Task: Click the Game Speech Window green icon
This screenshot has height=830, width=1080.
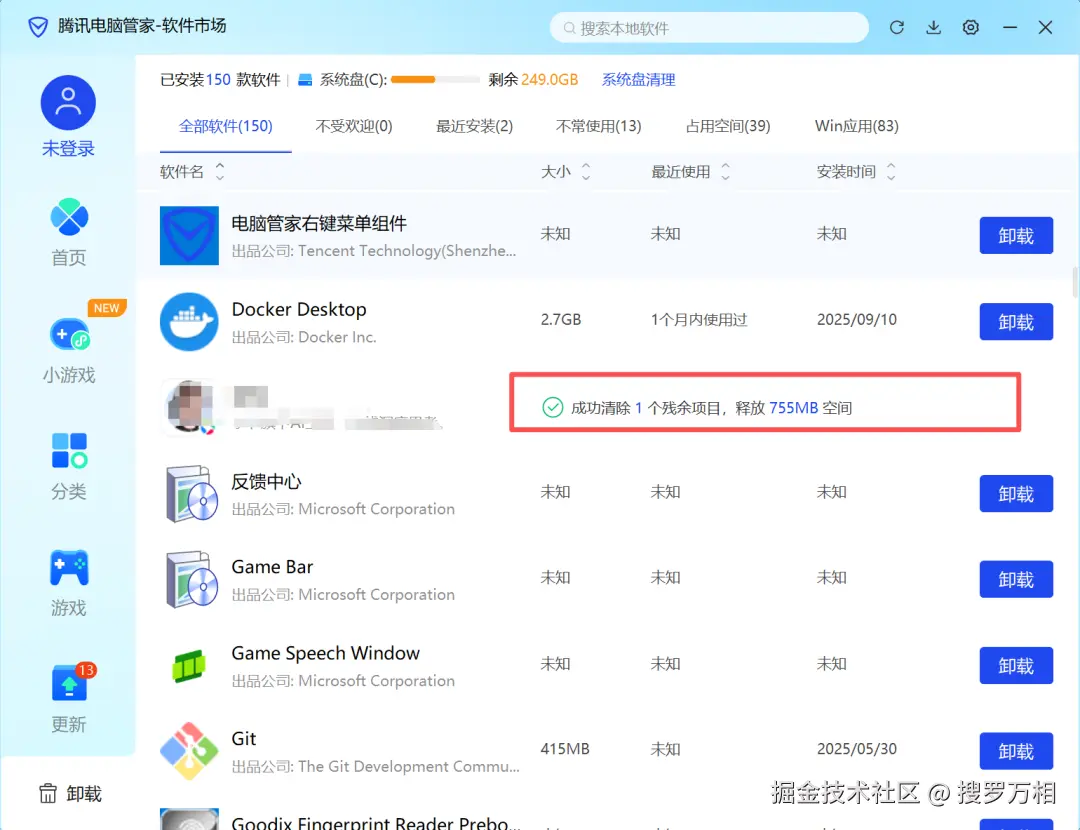Action: [189, 666]
